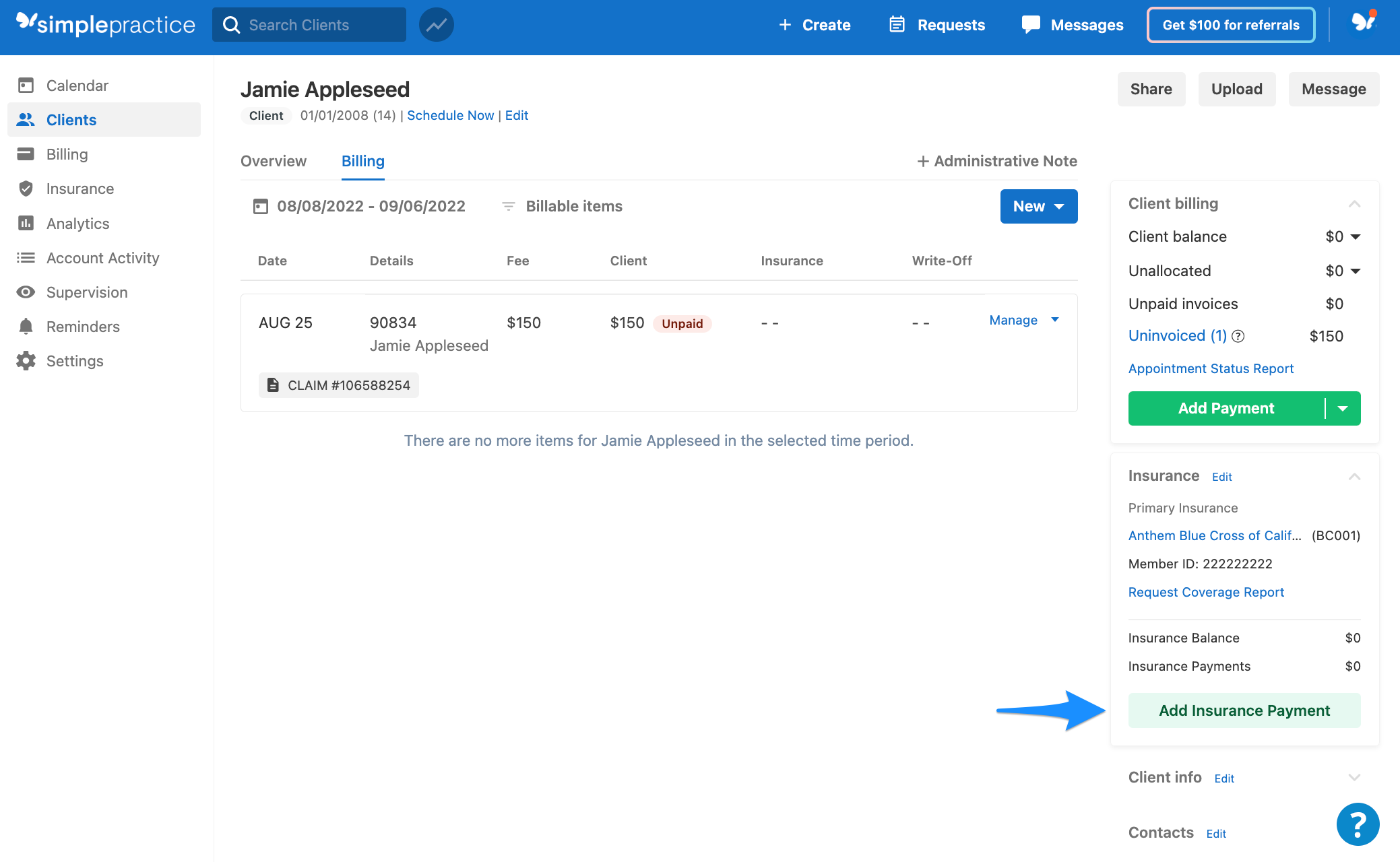The width and height of the screenshot is (1400, 862).
Task: Click the search magnifier icon
Action: 231,25
